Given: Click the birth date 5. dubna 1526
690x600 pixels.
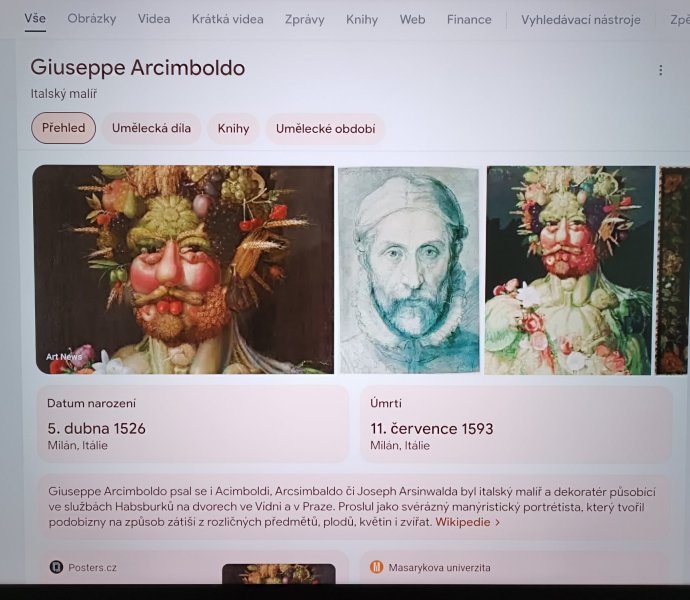Looking at the screenshot, I should click(96, 428).
